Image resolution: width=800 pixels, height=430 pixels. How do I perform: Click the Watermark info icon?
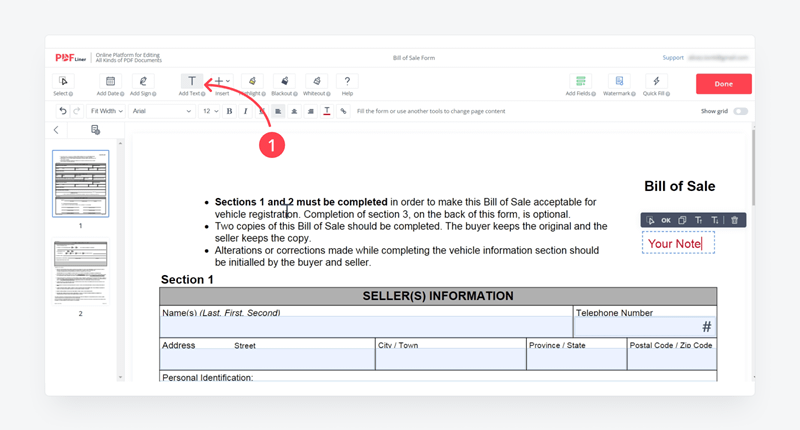click(x=633, y=94)
